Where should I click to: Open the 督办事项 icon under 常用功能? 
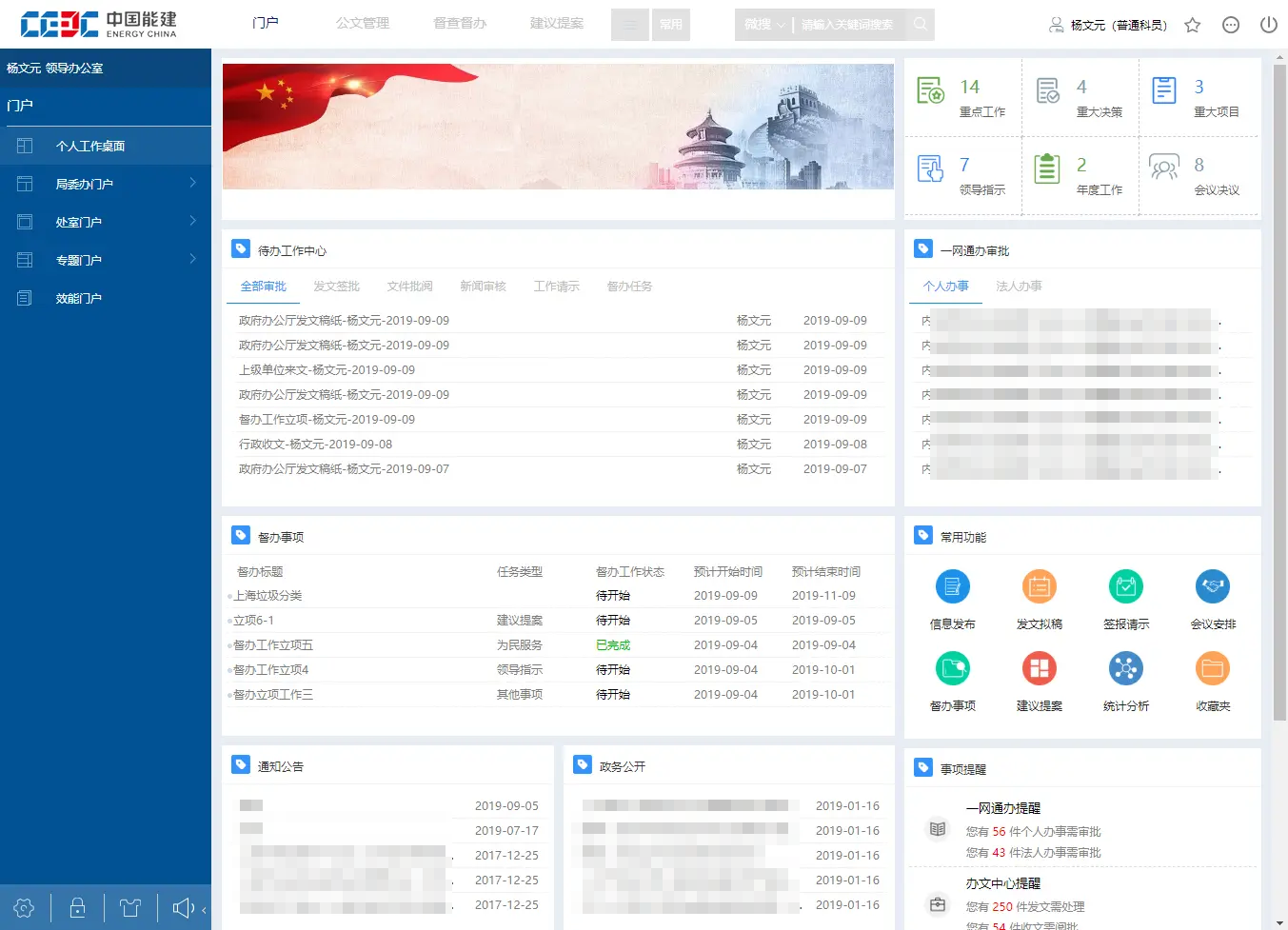click(x=952, y=668)
